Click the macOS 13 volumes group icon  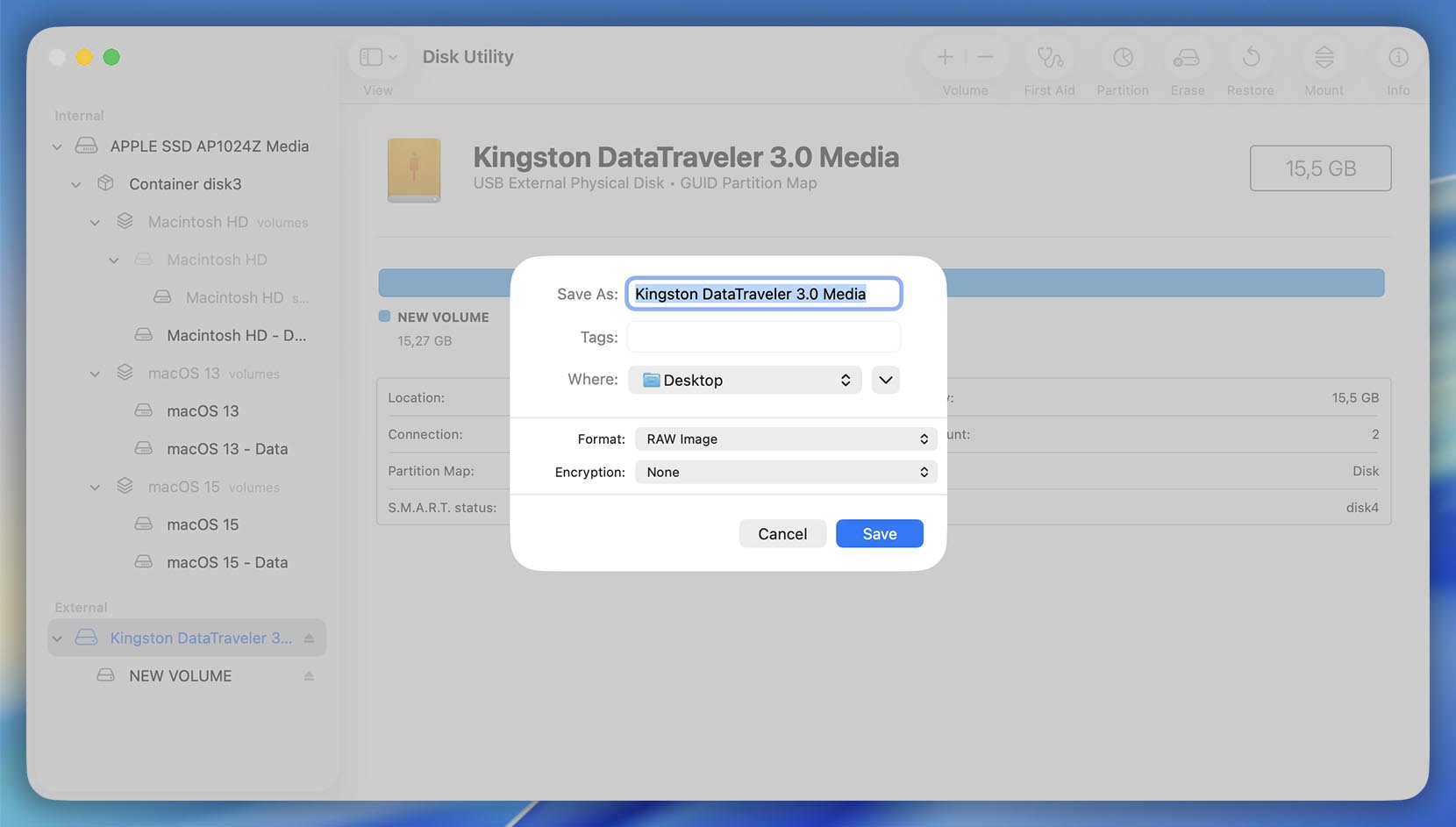click(x=125, y=373)
